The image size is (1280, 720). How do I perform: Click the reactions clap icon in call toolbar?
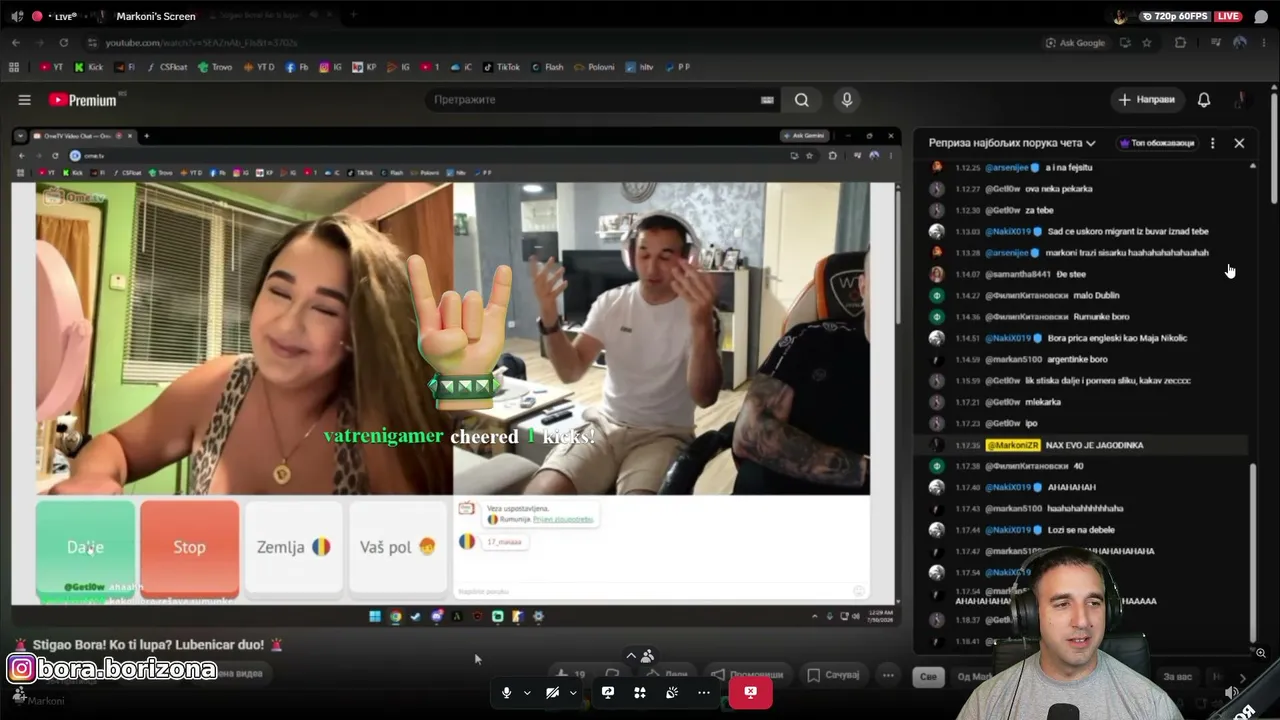click(672, 692)
